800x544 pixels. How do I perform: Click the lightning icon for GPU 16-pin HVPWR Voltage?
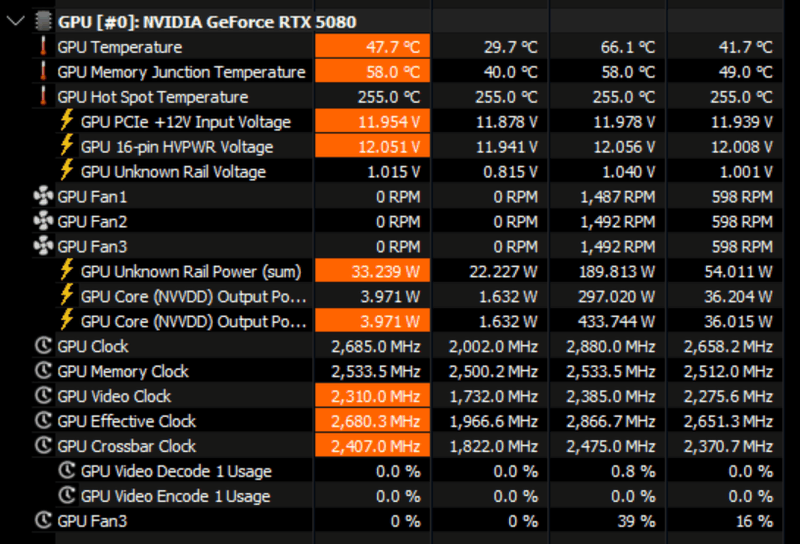[x=66, y=145]
